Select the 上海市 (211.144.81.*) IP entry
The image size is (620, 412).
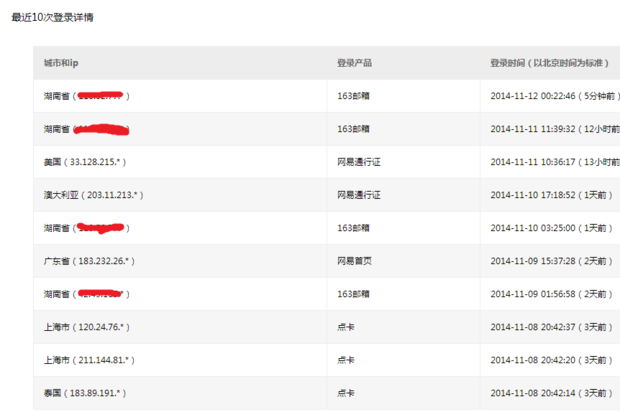coord(89,360)
